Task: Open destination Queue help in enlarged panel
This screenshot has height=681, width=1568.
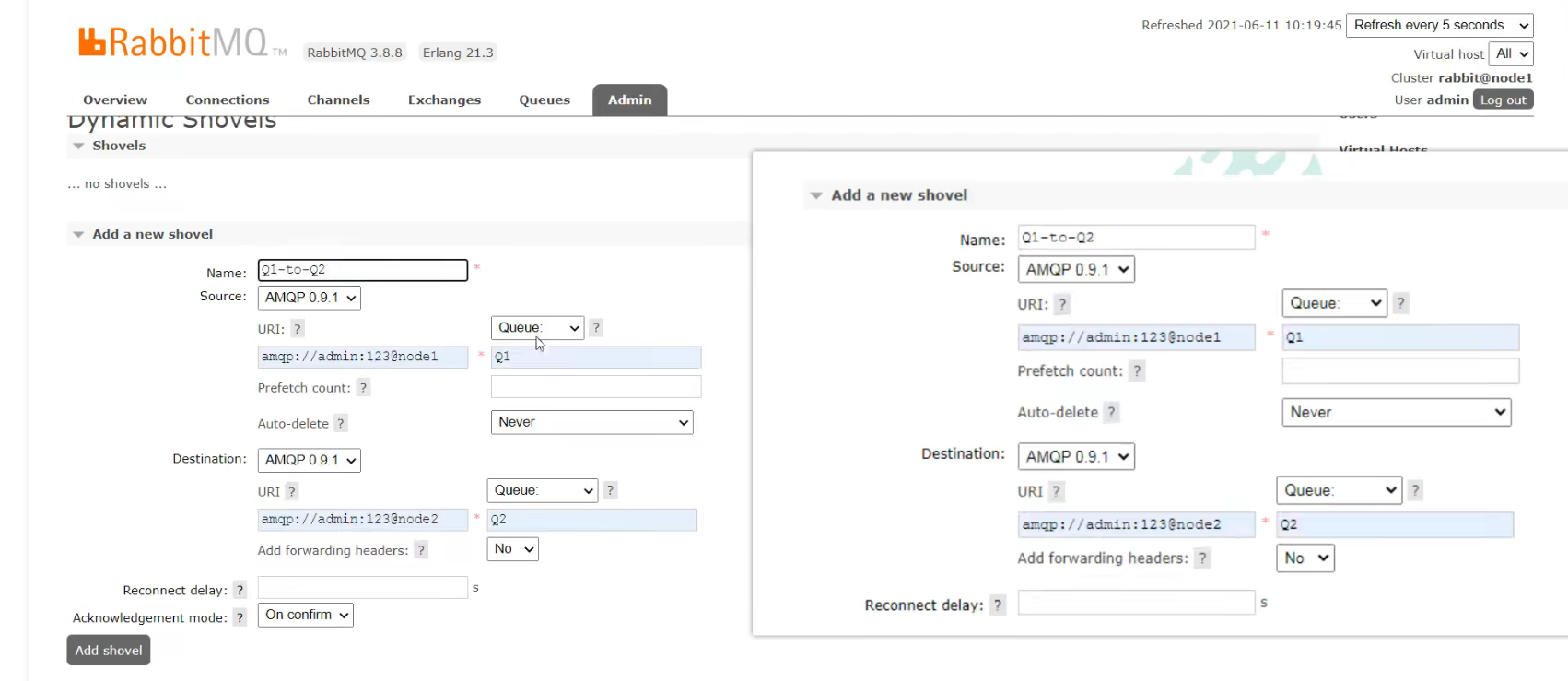Action: pos(1416,490)
